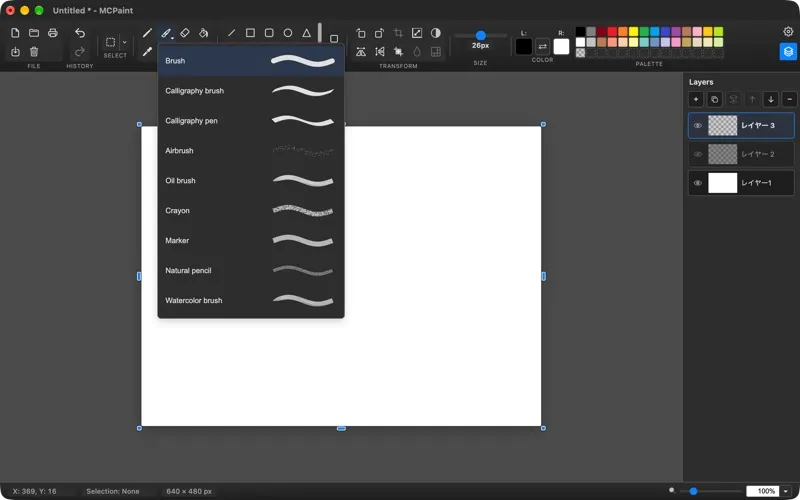
Task: Click the left (L) black color swatch
Action: pyautogui.click(x=524, y=46)
